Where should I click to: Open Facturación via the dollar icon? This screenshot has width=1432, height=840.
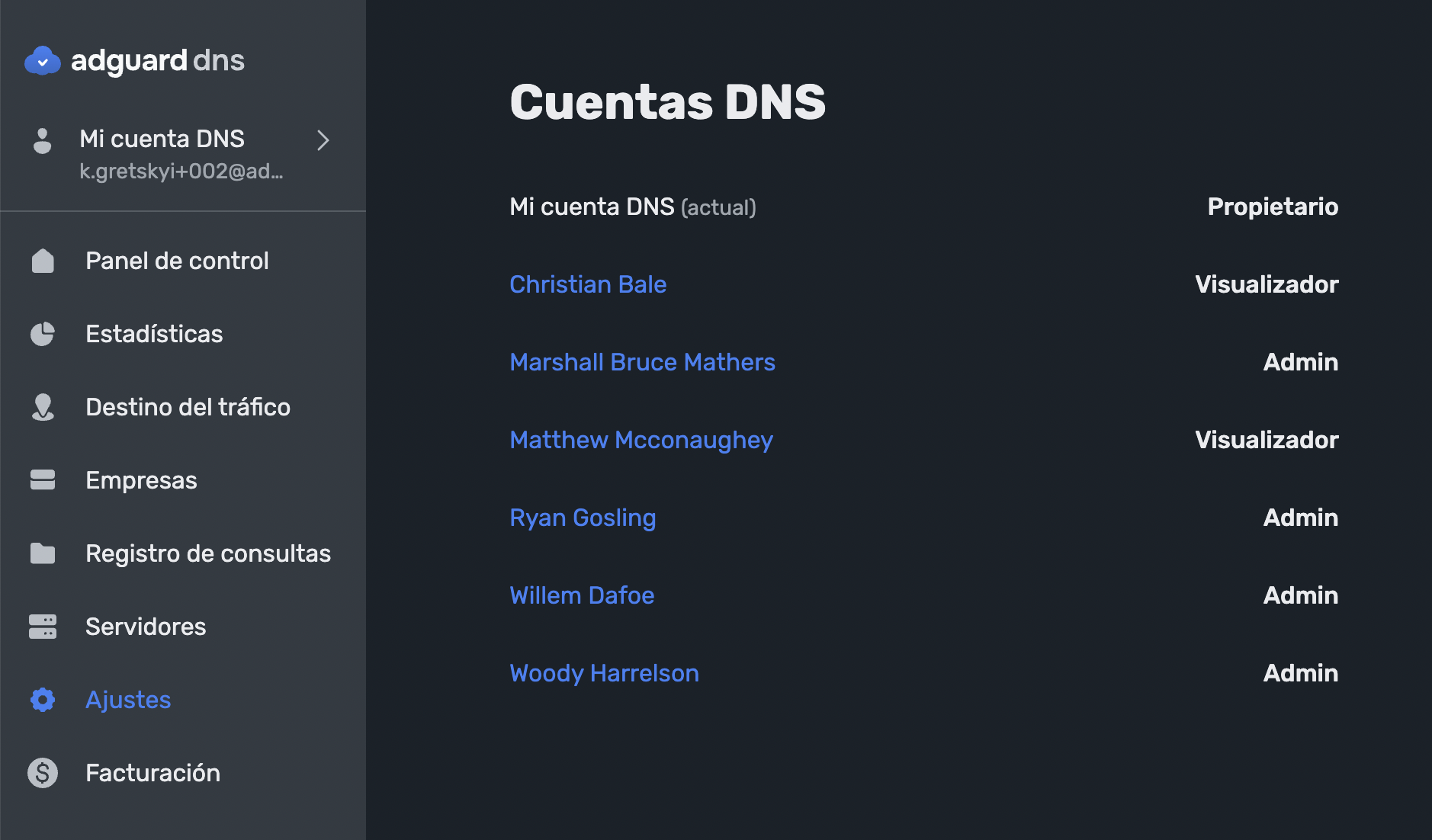tap(43, 773)
